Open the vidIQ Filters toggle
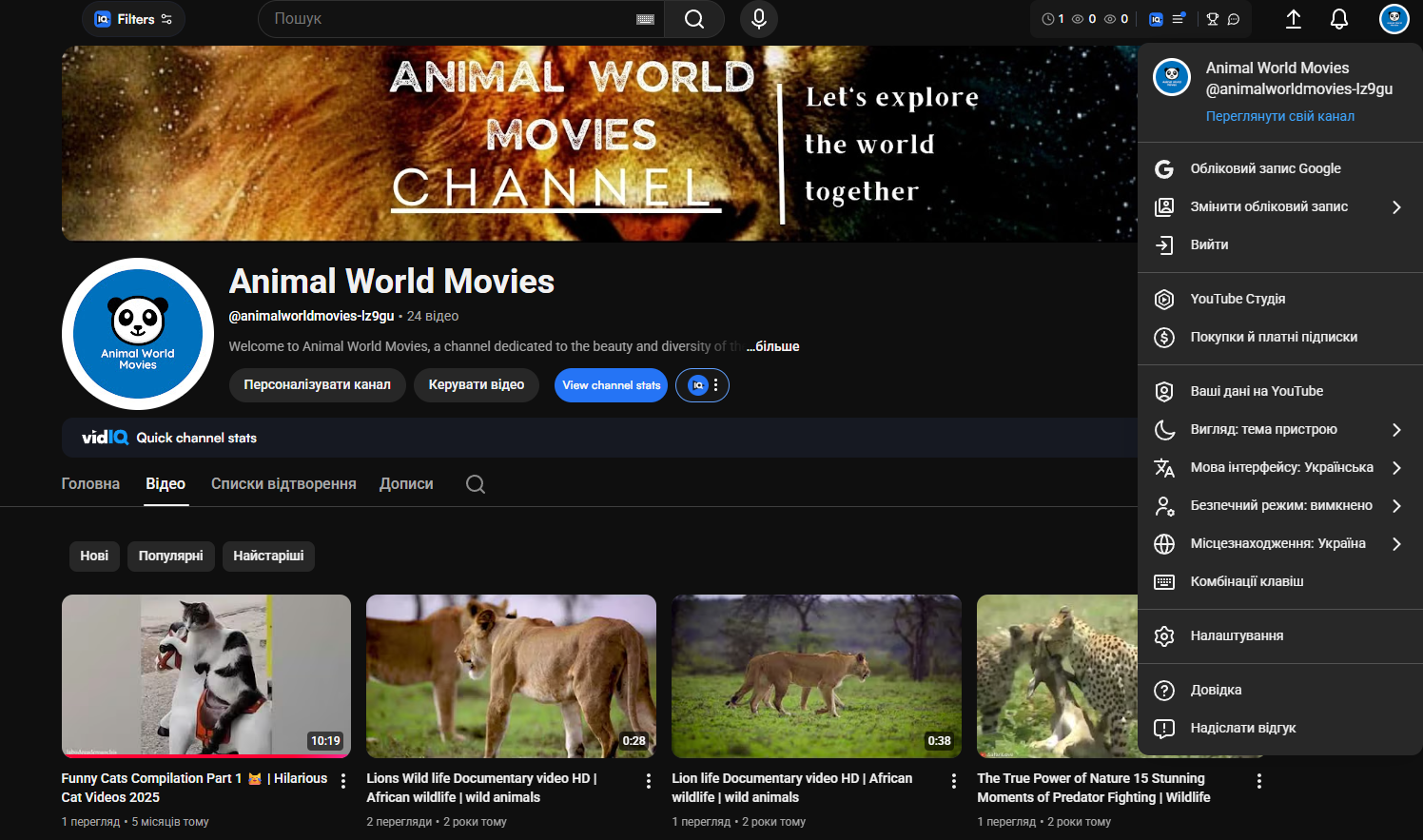This screenshot has height=840, width=1423. (133, 19)
